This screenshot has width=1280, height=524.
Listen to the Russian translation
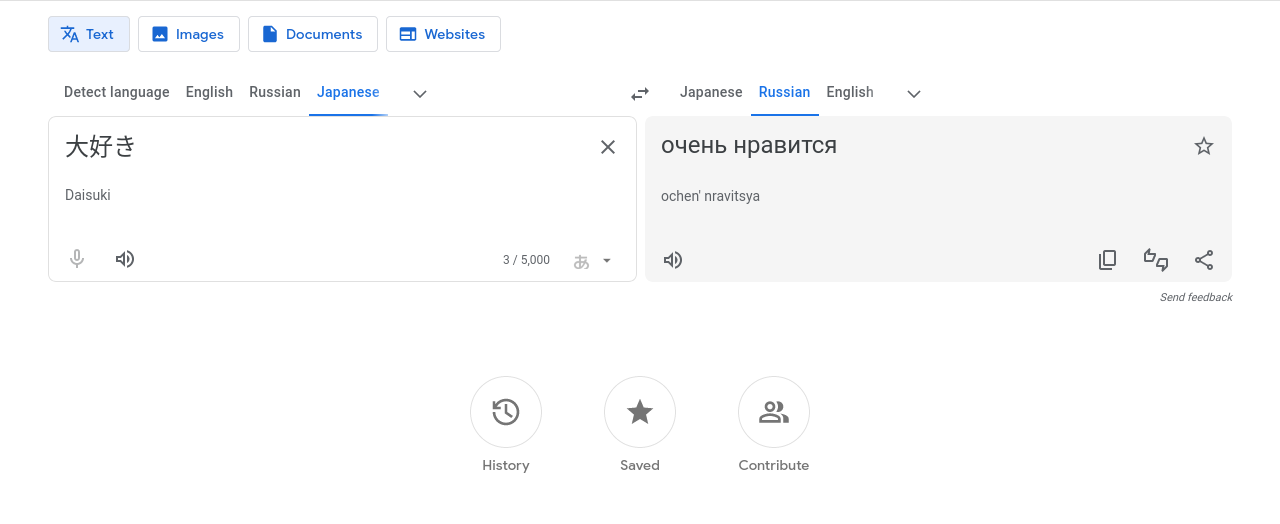click(x=673, y=260)
